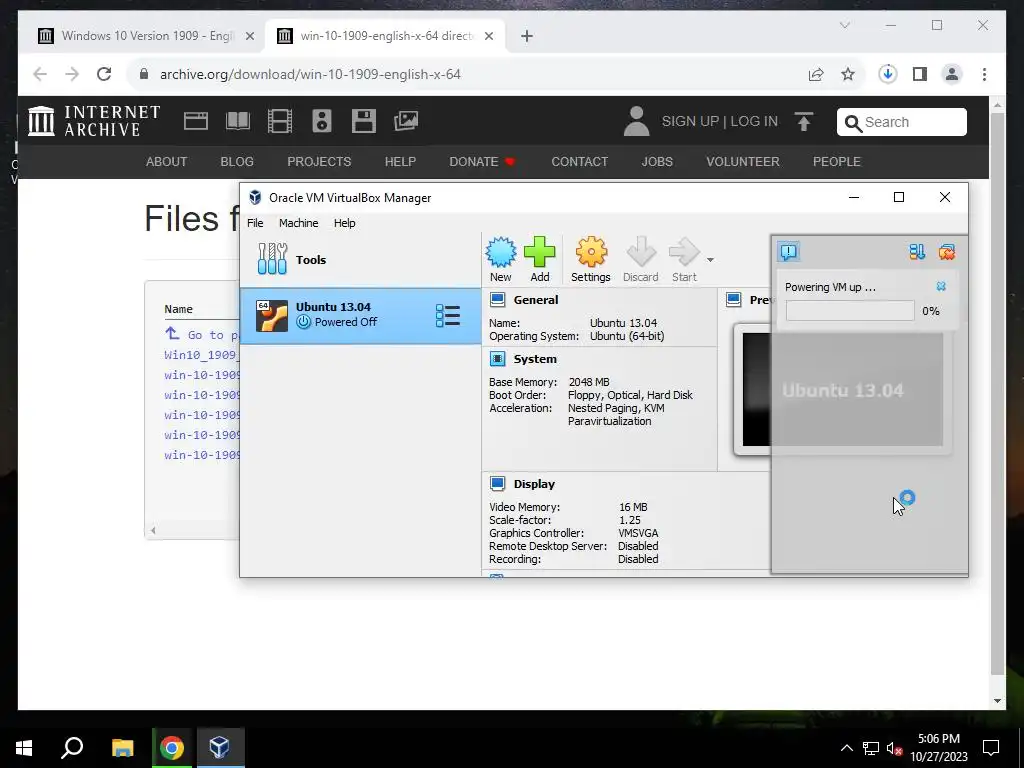Click the New VM toolbar icon

pos(501,259)
